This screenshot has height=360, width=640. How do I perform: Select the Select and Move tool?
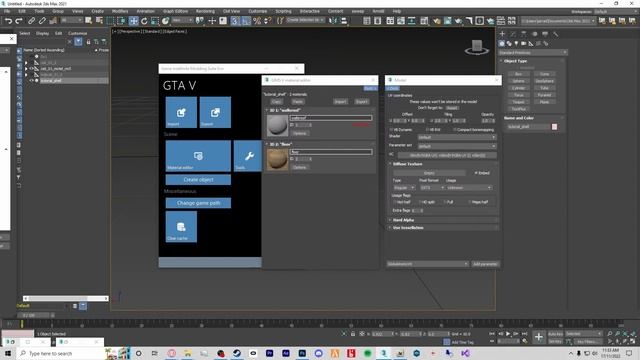pos(133,21)
